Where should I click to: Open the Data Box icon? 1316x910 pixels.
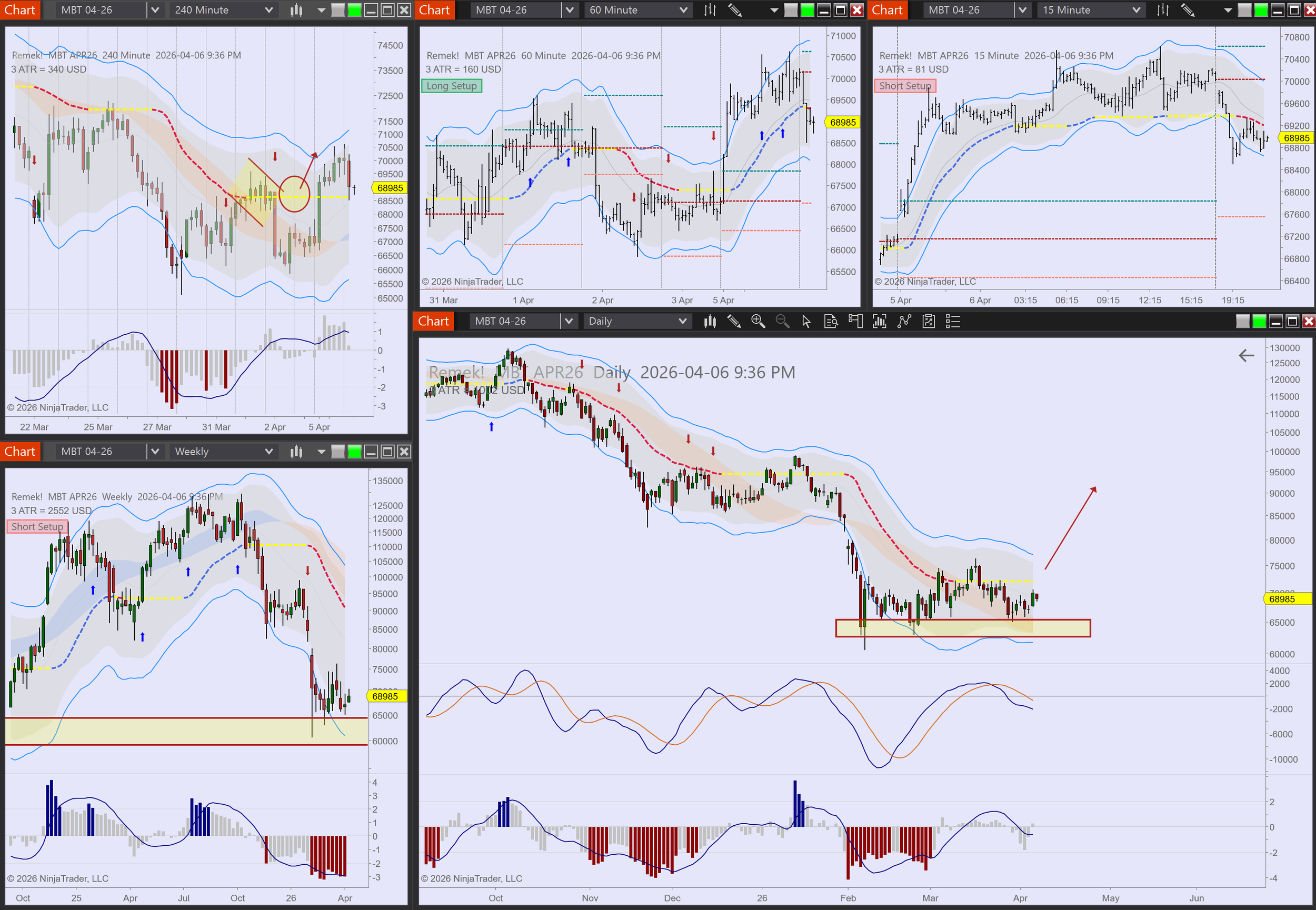click(831, 322)
